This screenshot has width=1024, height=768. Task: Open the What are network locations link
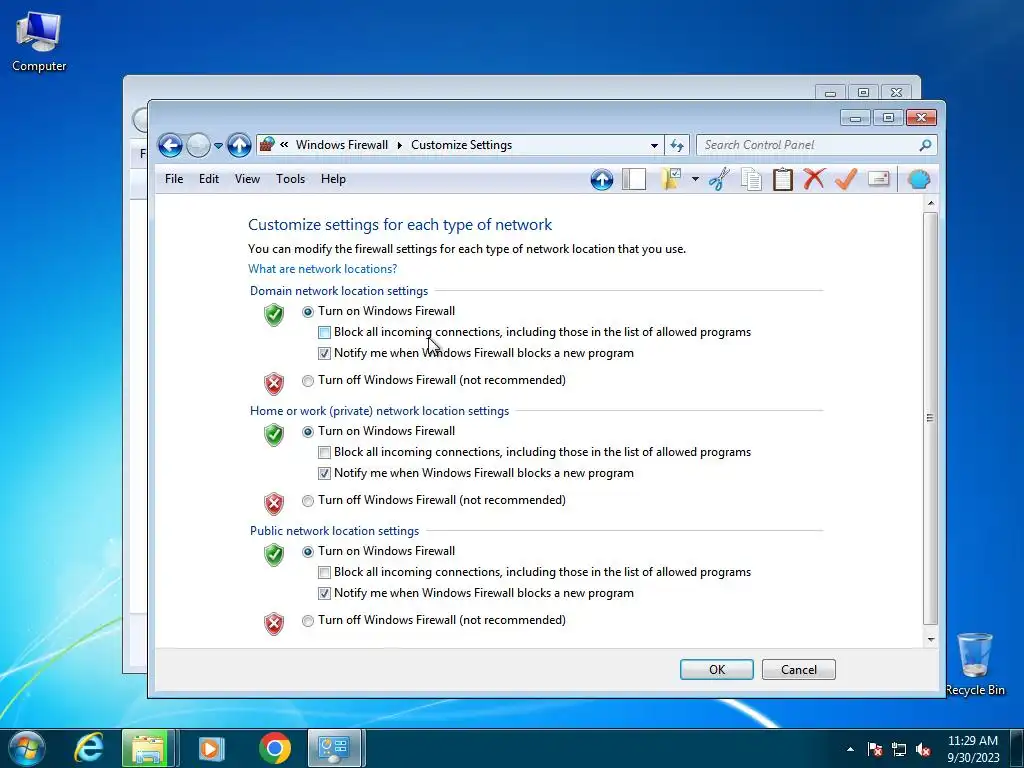[x=323, y=269]
